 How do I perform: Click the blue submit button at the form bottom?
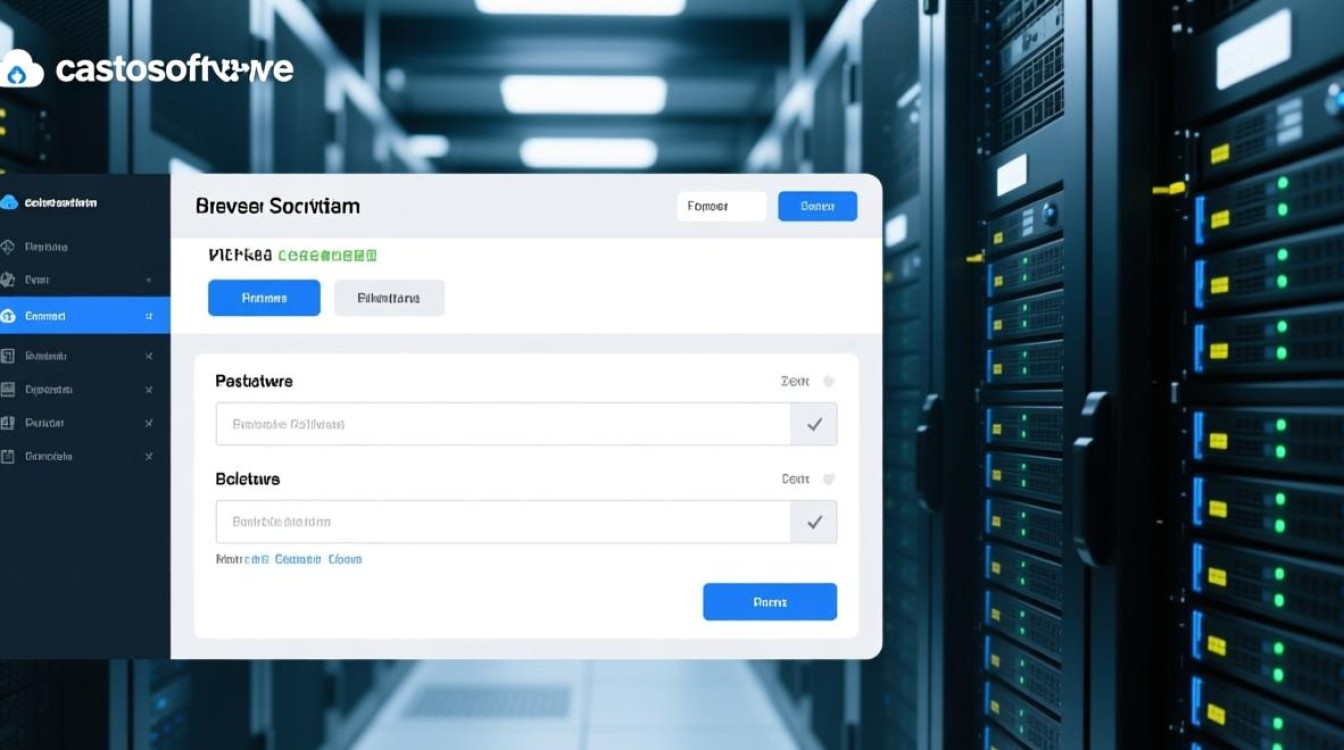point(769,602)
